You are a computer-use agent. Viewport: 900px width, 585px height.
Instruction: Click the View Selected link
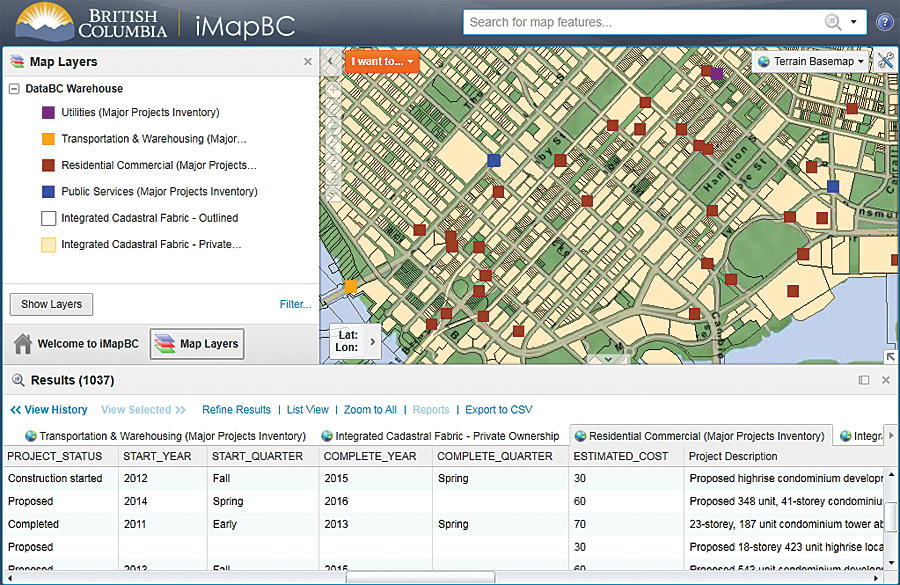[143, 410]
